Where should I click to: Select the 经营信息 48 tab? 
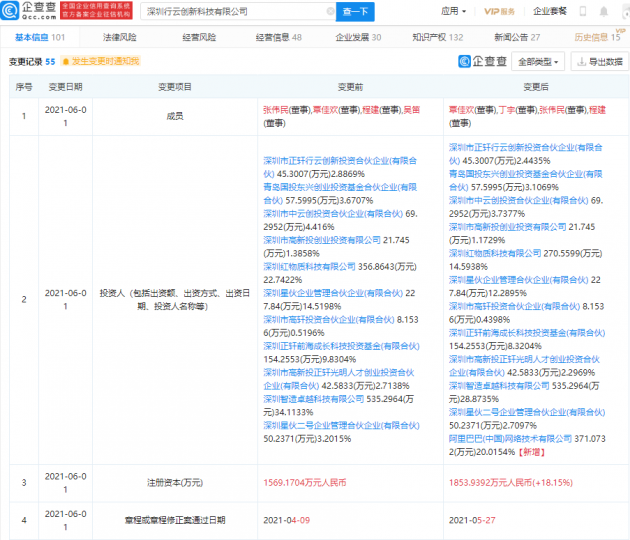click(x=278, y=37)
